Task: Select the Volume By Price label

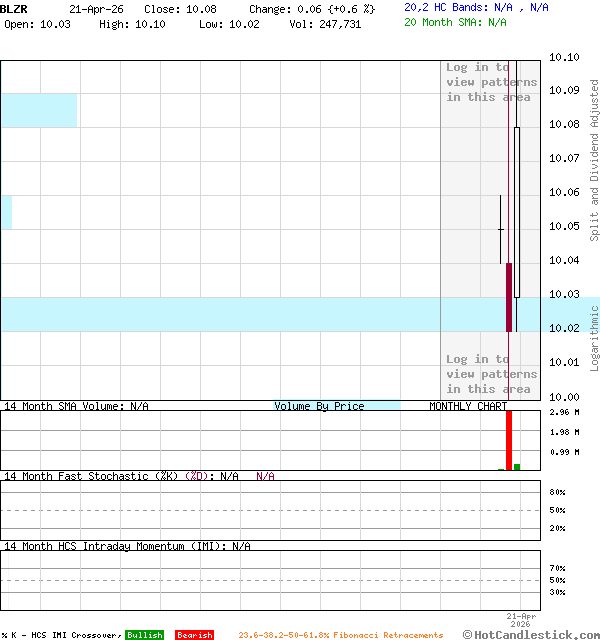Action: tap(319, 406)
